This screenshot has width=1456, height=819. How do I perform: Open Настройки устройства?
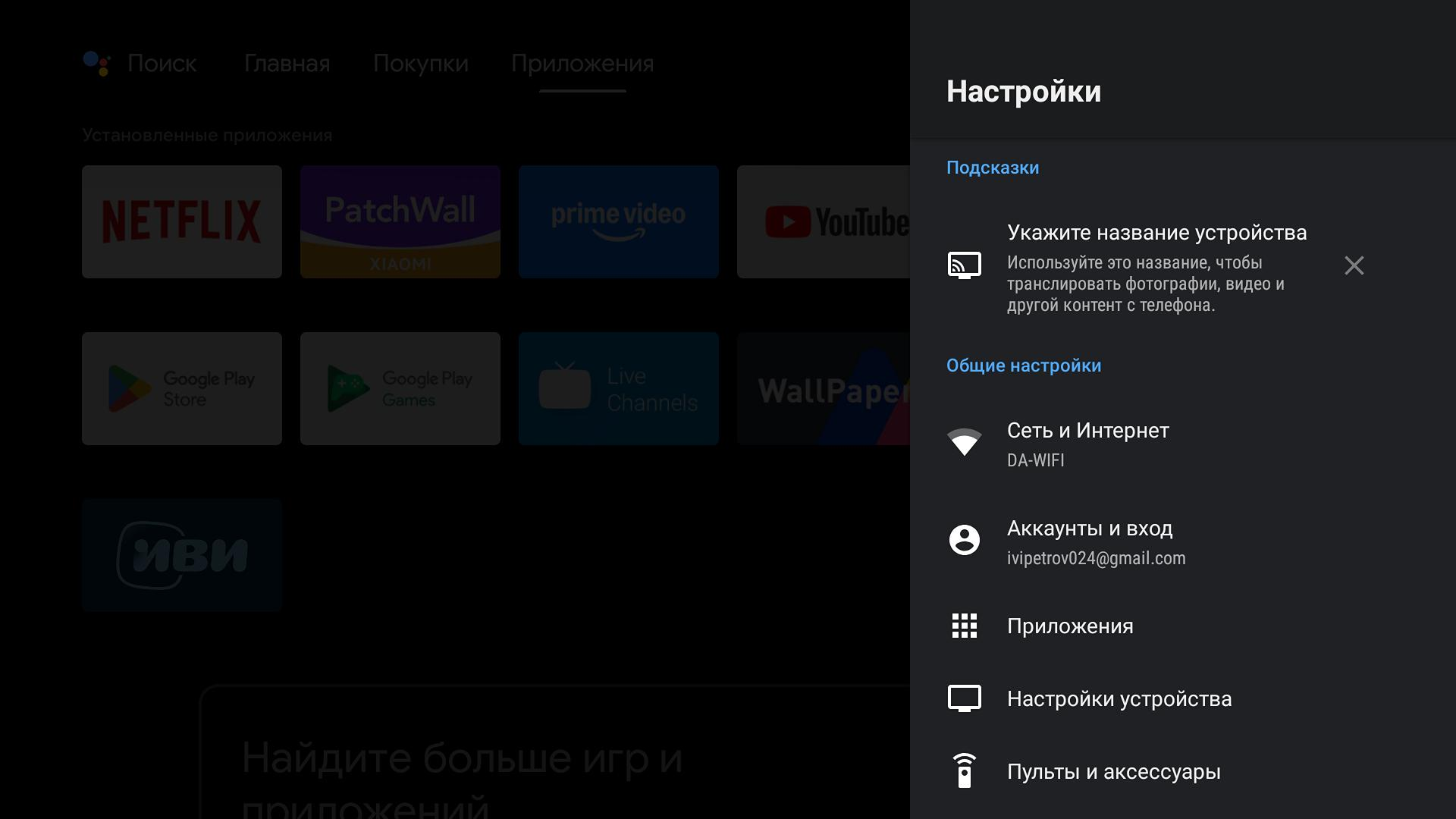pos(1183,698)
